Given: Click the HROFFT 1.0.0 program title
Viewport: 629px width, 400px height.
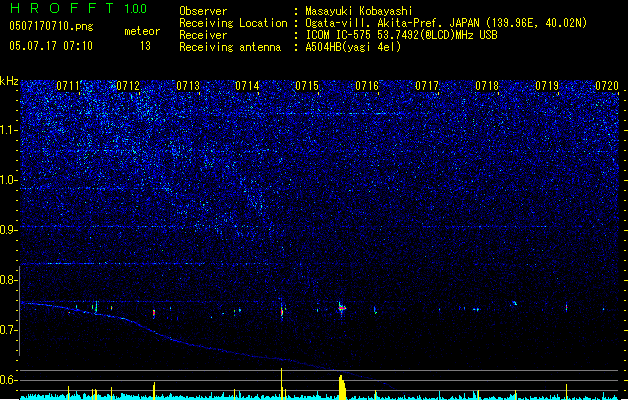Looking at the screenshot, I should point(78,8).
